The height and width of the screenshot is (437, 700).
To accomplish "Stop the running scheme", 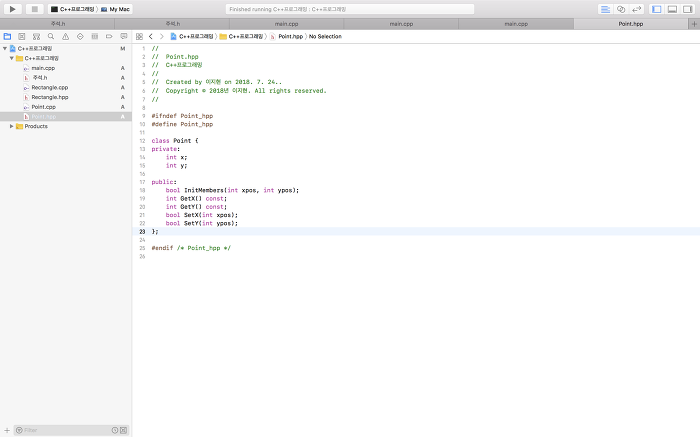I will (x=34, y=9).
